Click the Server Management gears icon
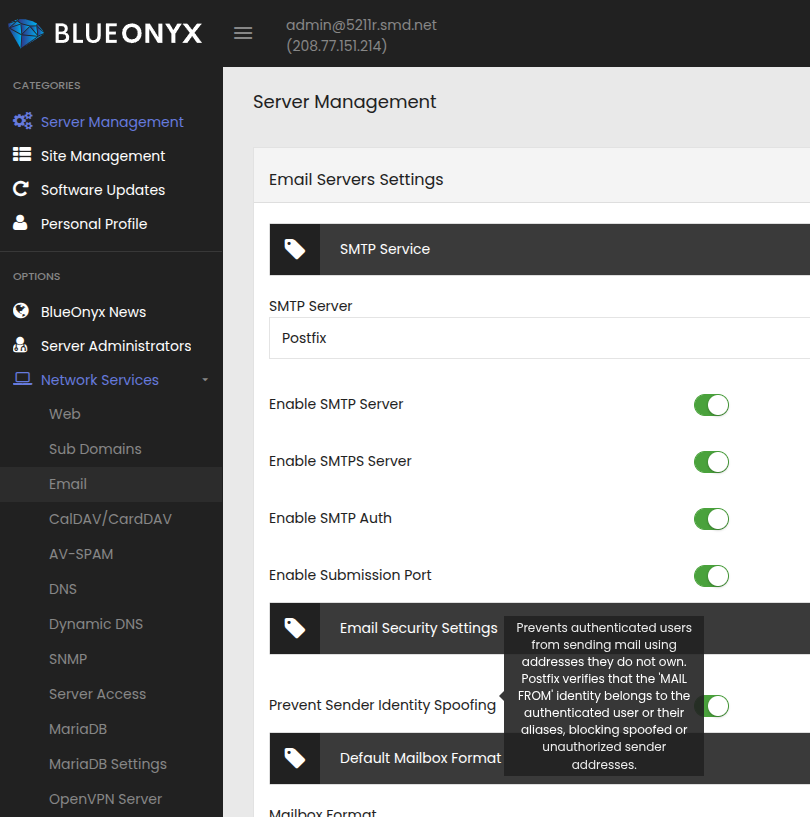Image resolution: width=810 pixels, height=817 pixels. [22, 122]
